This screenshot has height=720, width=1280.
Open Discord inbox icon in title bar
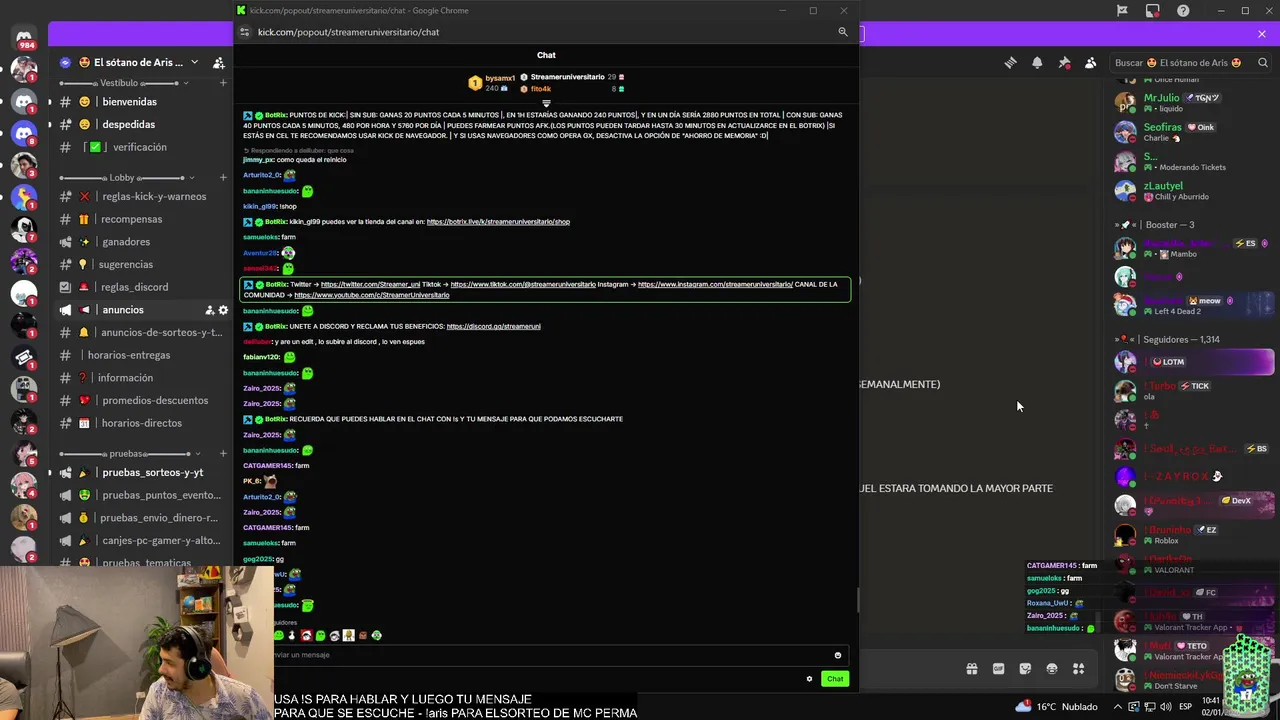[1153, 11]
